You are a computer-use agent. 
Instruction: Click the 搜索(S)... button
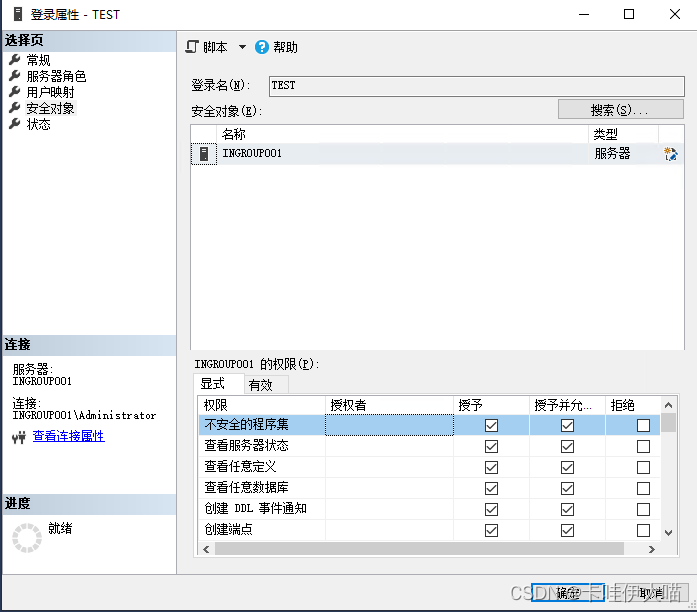click(621, 109)
